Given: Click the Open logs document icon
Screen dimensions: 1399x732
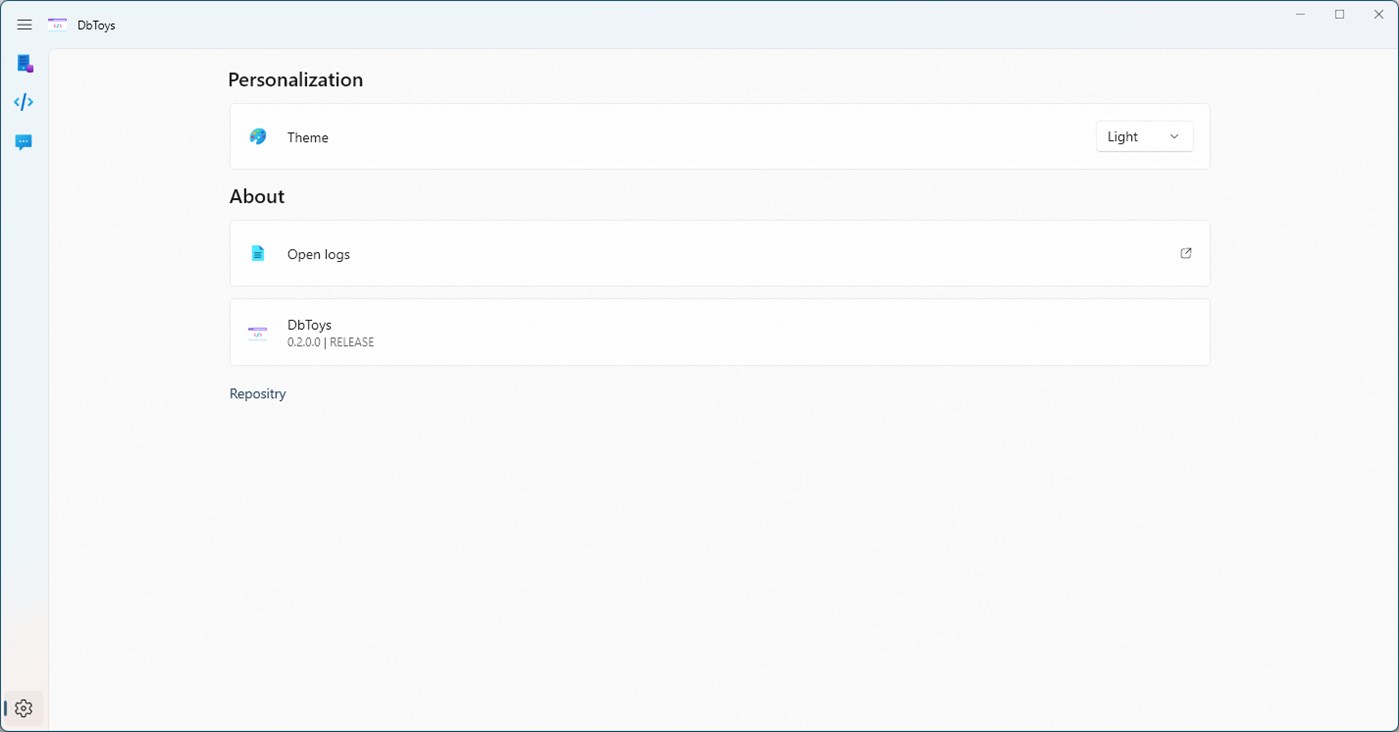Looking at the screenshot, I should [258, 253].
